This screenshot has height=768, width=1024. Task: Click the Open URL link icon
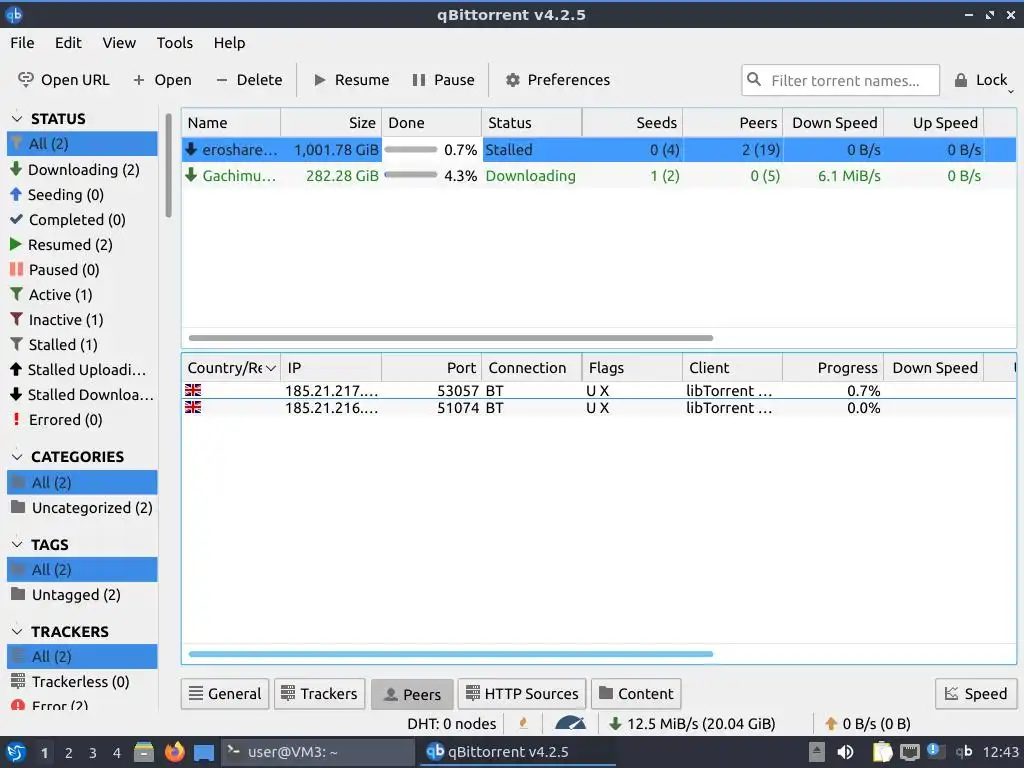tap(25, 80)
